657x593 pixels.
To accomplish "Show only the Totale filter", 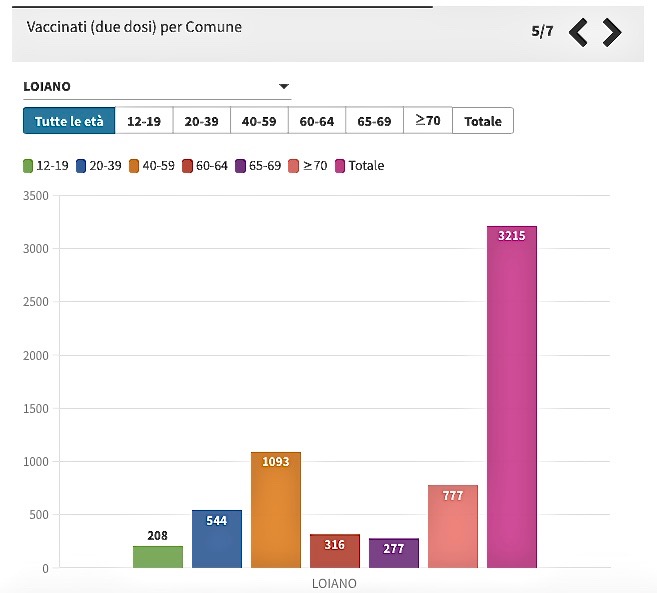I will 483,121.
